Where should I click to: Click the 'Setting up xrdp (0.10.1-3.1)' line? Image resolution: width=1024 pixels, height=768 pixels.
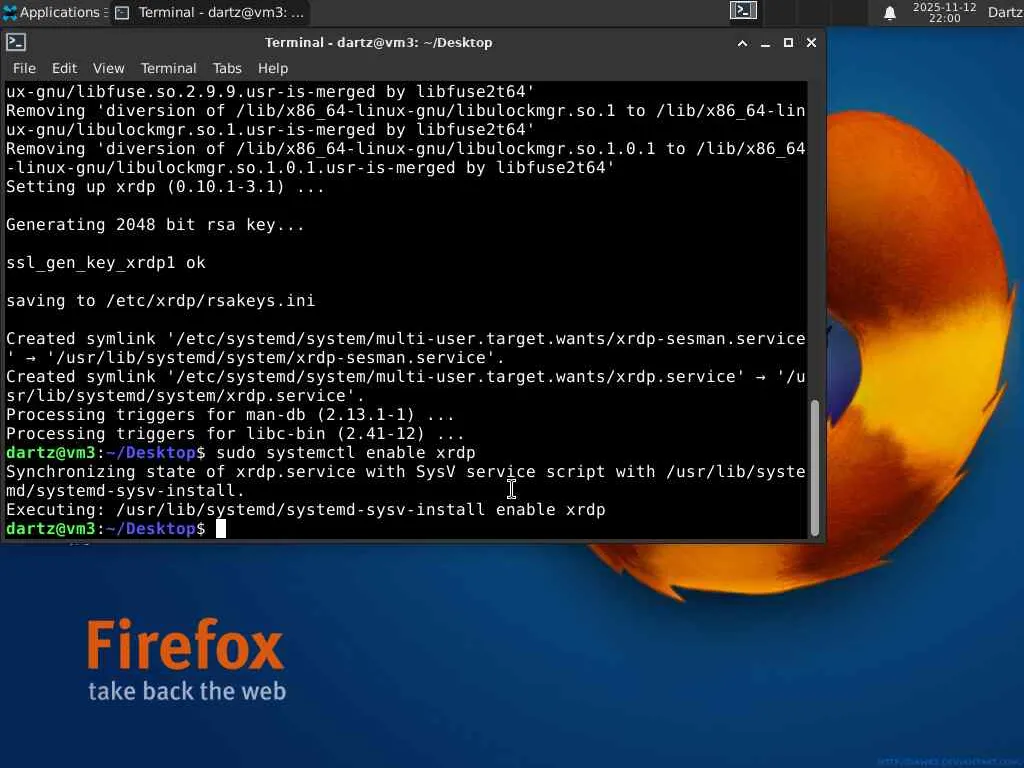pyautogui.click(x=165, y=187)
